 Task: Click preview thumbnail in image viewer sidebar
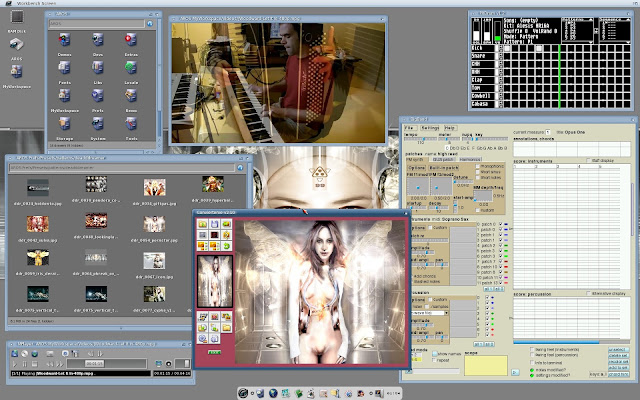click(215, 281)
